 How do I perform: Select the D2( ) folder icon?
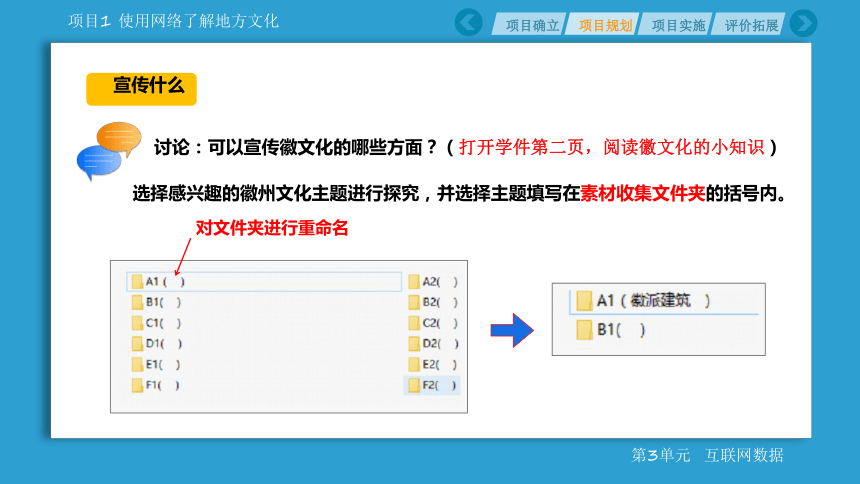coord(414,344)
